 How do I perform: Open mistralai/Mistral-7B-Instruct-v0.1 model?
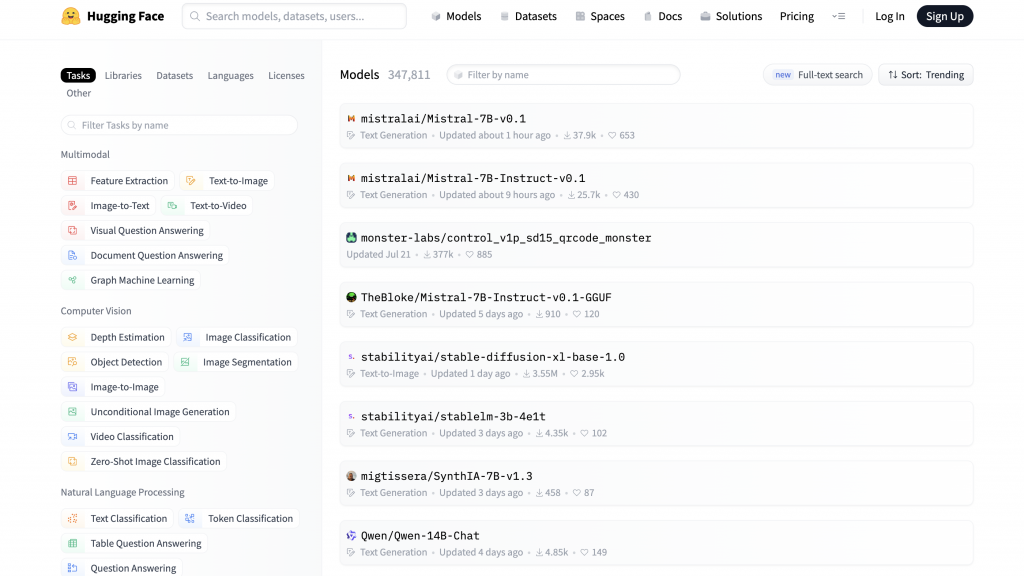click(x=656, y=185)
